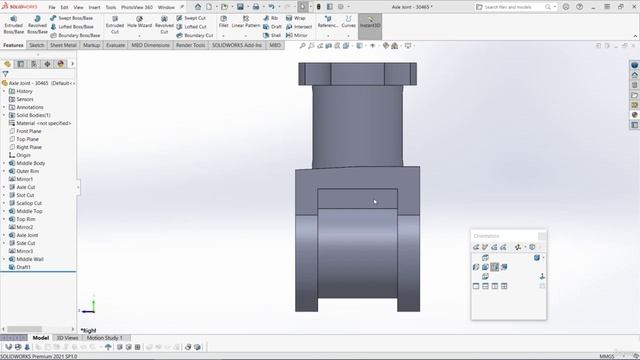Switch to the Evaluate tab
The width and height of the screenshot is (640, 360).
(116, 45)
